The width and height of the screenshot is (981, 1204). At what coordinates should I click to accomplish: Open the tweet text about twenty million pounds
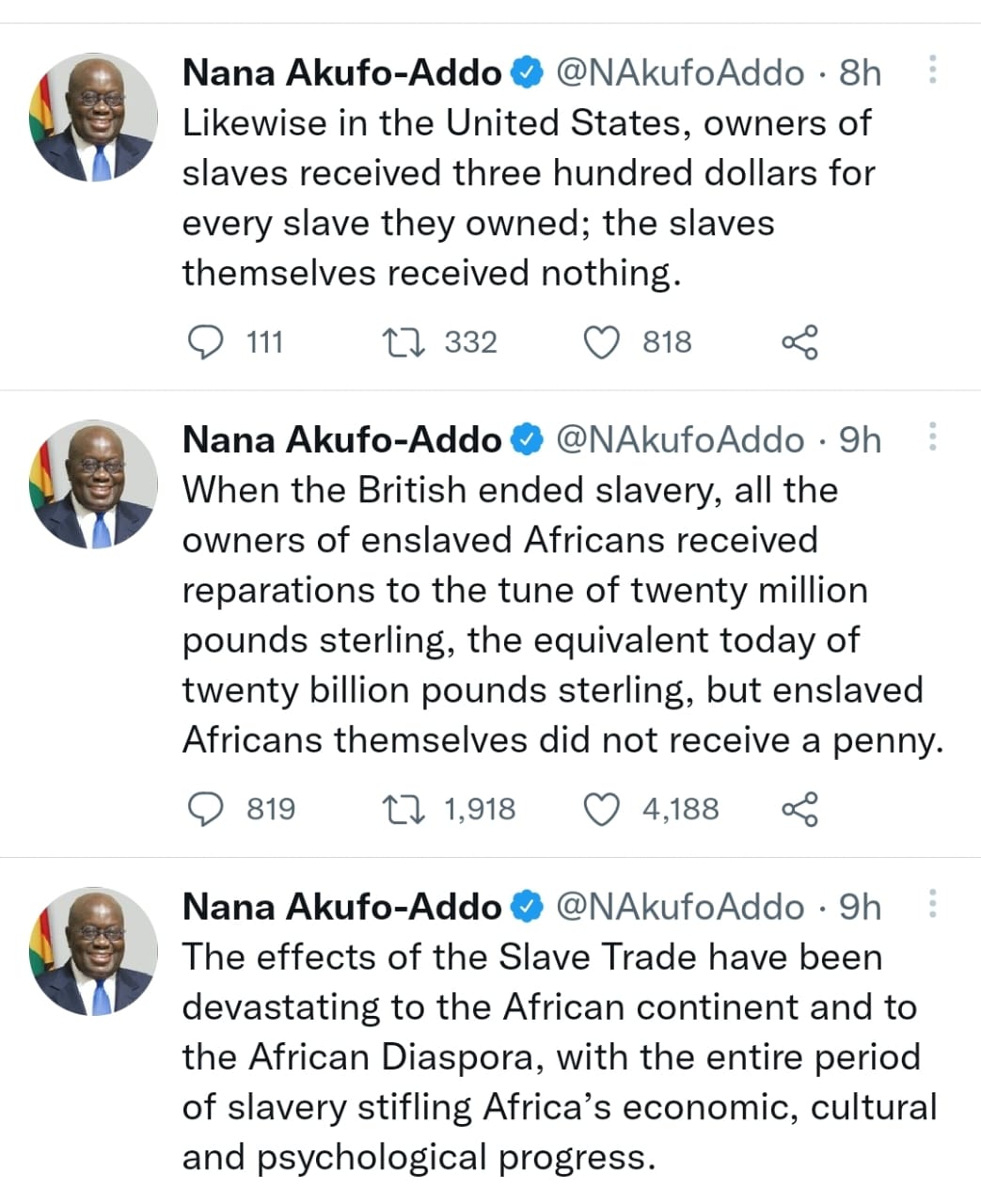tap(562, 615)
